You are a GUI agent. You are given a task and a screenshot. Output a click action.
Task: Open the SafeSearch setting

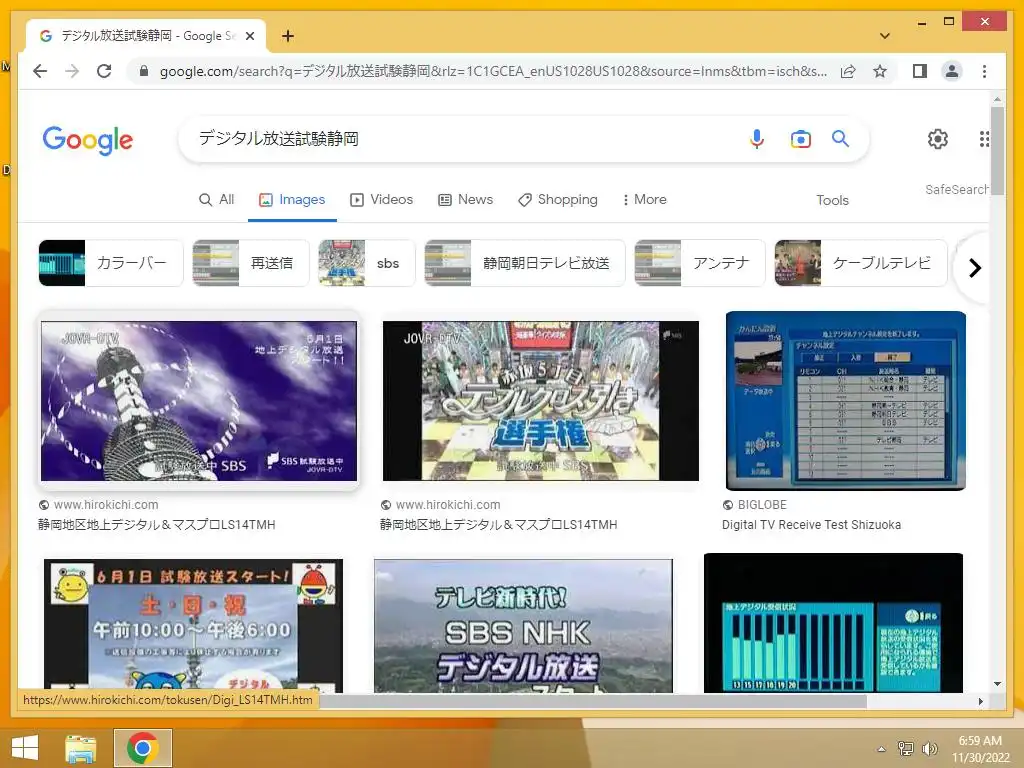coord(956,189)
